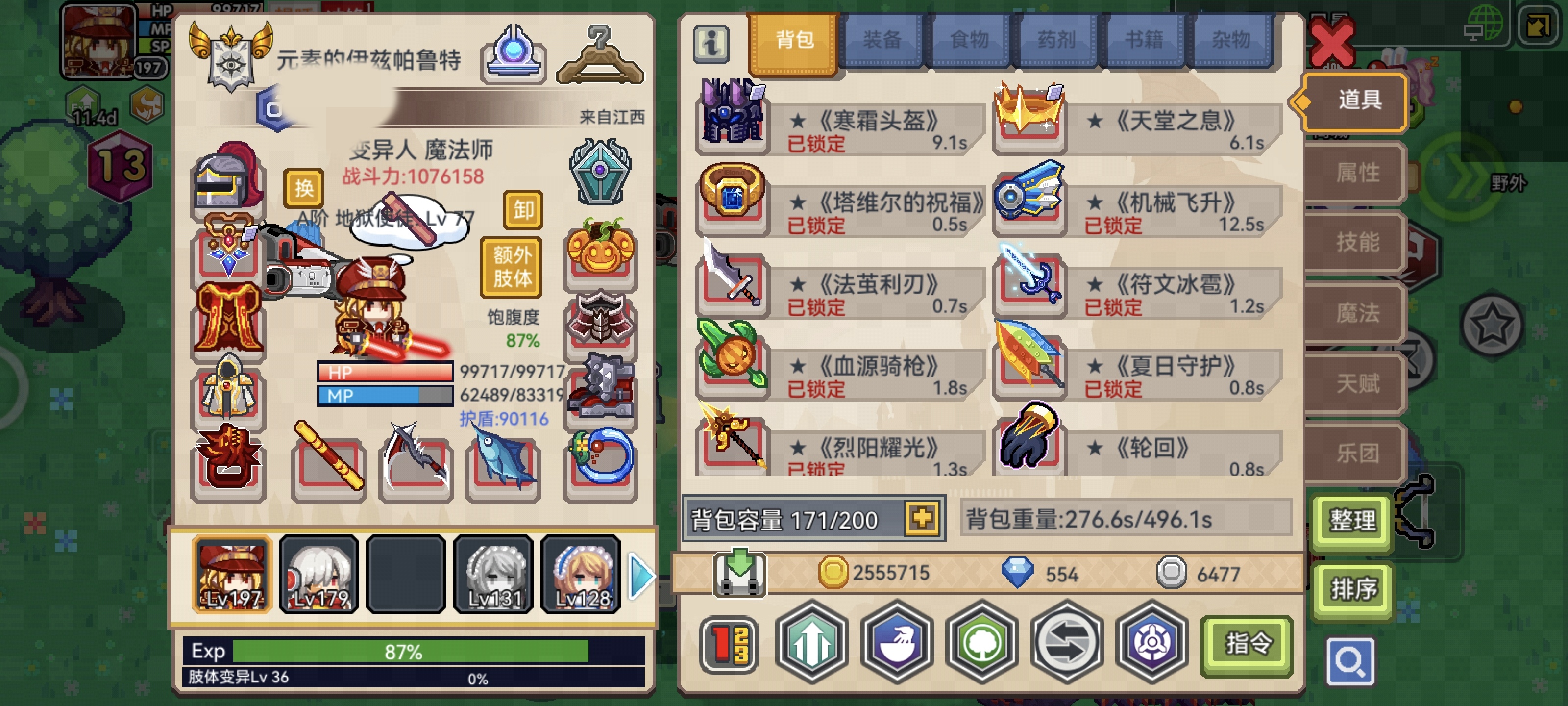Tap the green tree hexagon icon
Image resolution: width=1568 pixels, height=706 pixels.
(x=982, y=642)
